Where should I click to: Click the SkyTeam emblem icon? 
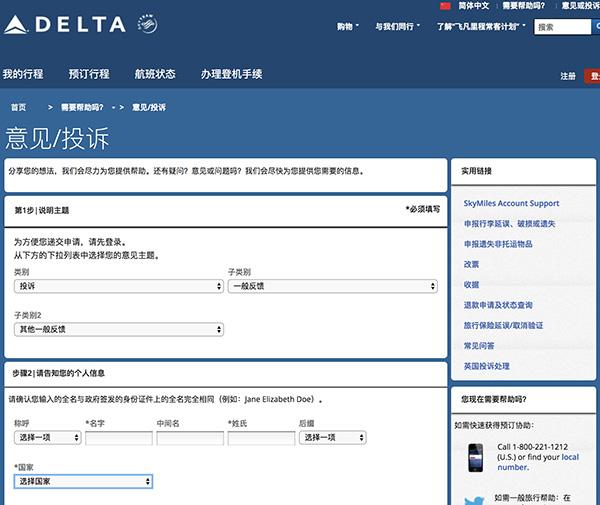pyautogui.click(x=147, y=23)
